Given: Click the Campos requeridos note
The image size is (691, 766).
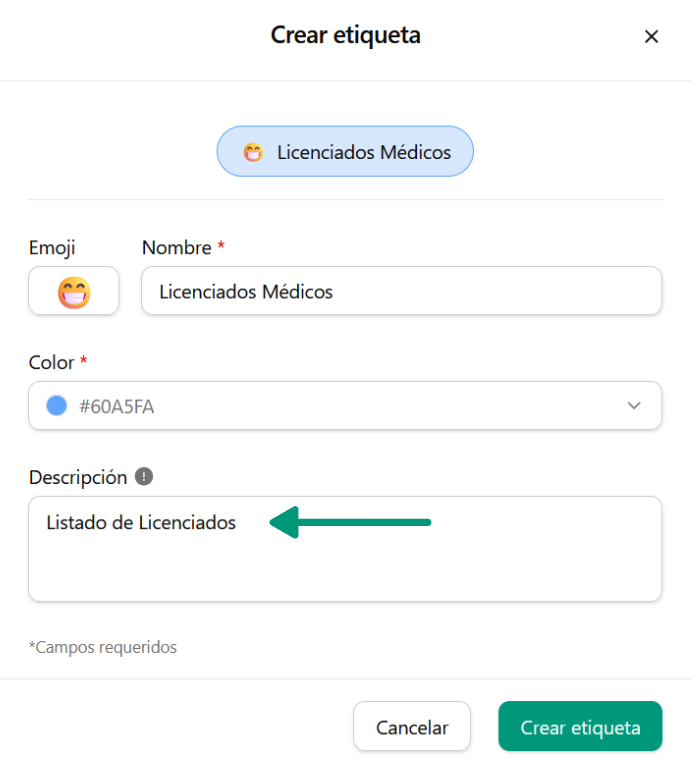Looking at the screenshot, I should (103, 647).
